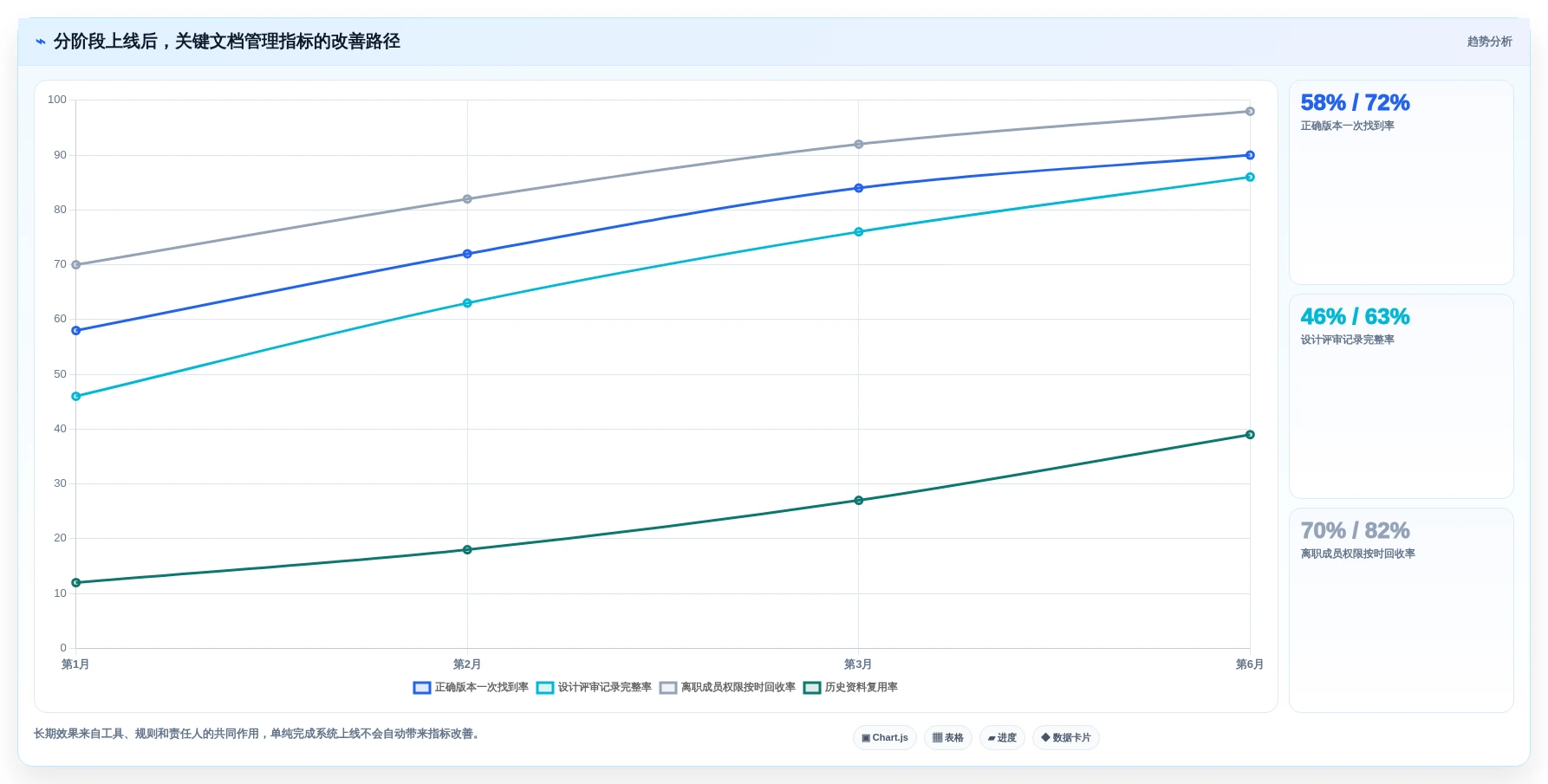Open the 58% / 72% metric card
Image resolution: width=1548 pixels, height=784 pixels.
click(x=1401, y=183)
